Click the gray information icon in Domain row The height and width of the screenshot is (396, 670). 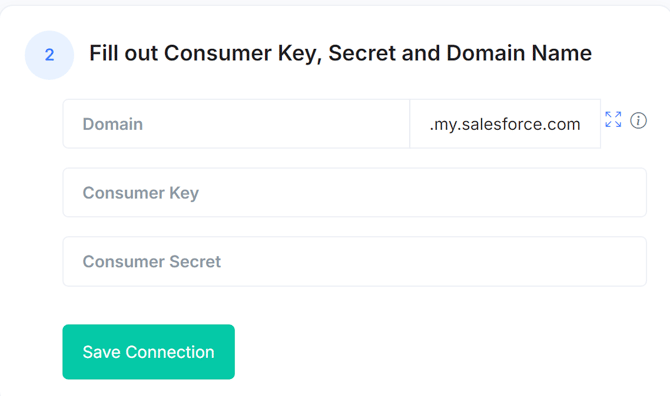pyautogui.click(x=638, y=120)
